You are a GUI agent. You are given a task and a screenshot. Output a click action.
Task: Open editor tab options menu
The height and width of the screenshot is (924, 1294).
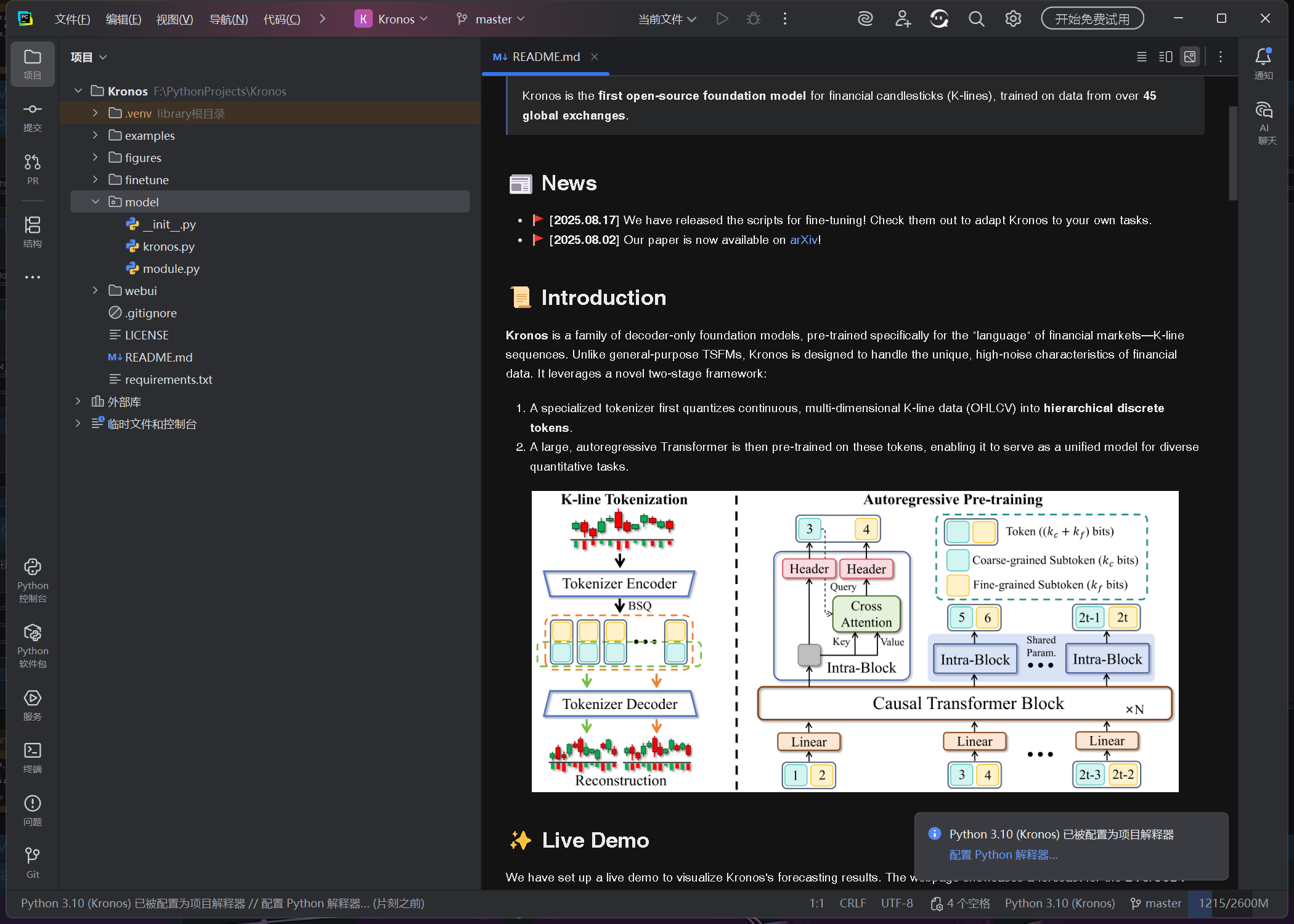pyautogui.click(x=1221, y=57)
